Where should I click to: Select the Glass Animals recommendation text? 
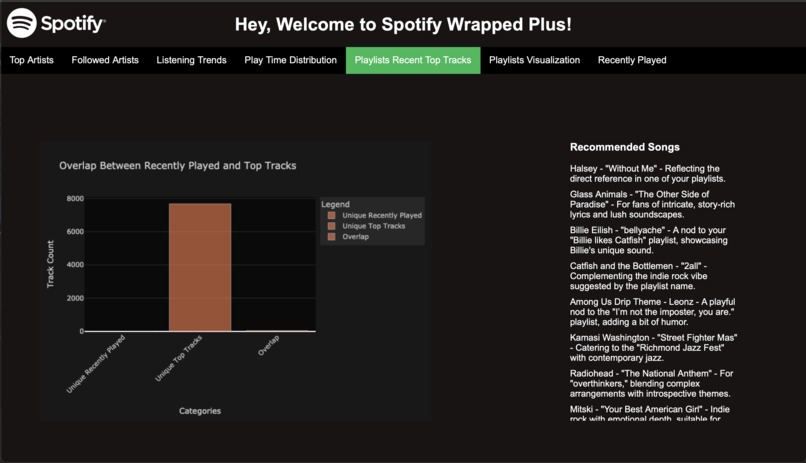tap(652, 205)
